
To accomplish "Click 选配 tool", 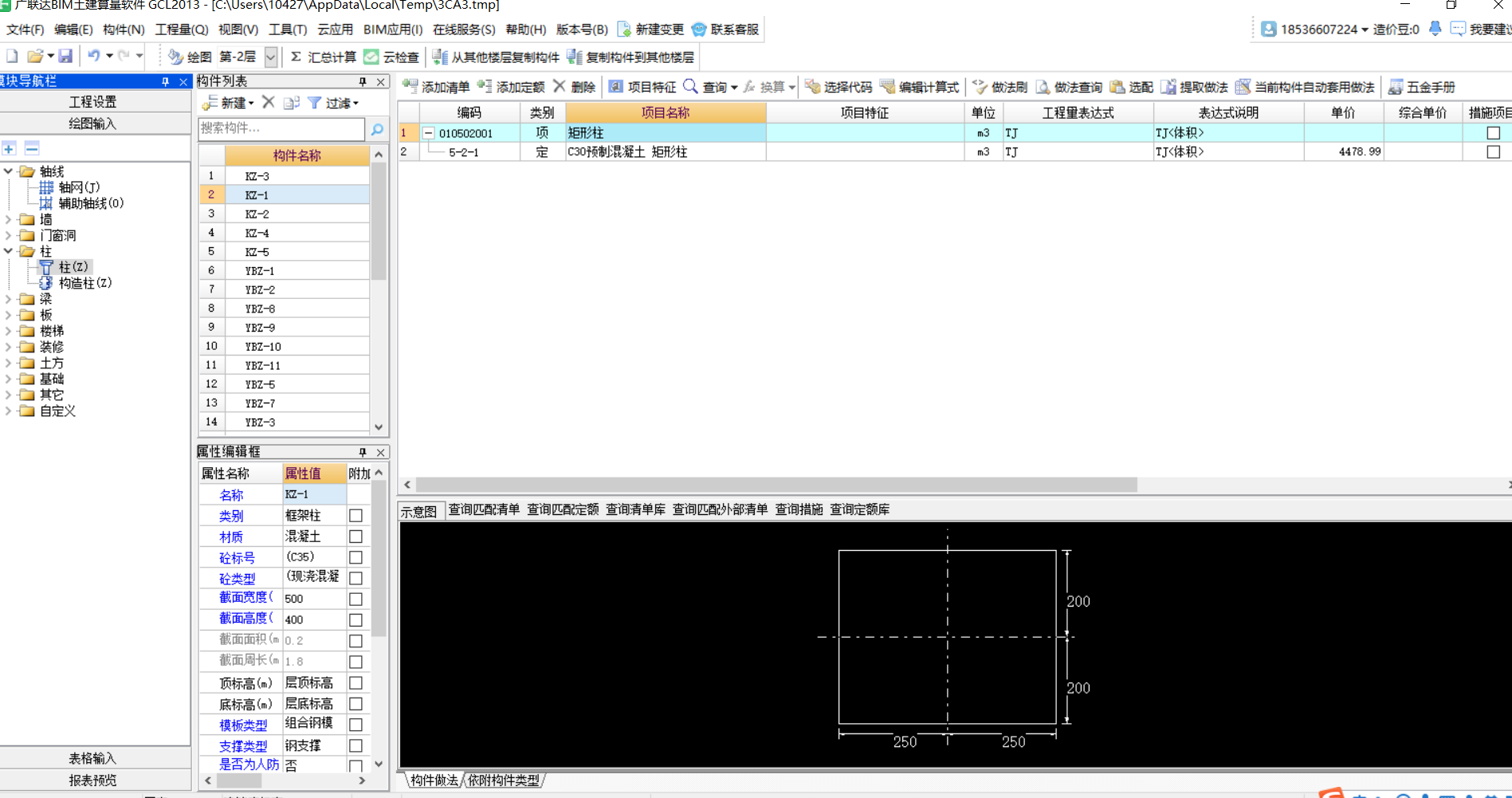I will [x=1131, y=87].
